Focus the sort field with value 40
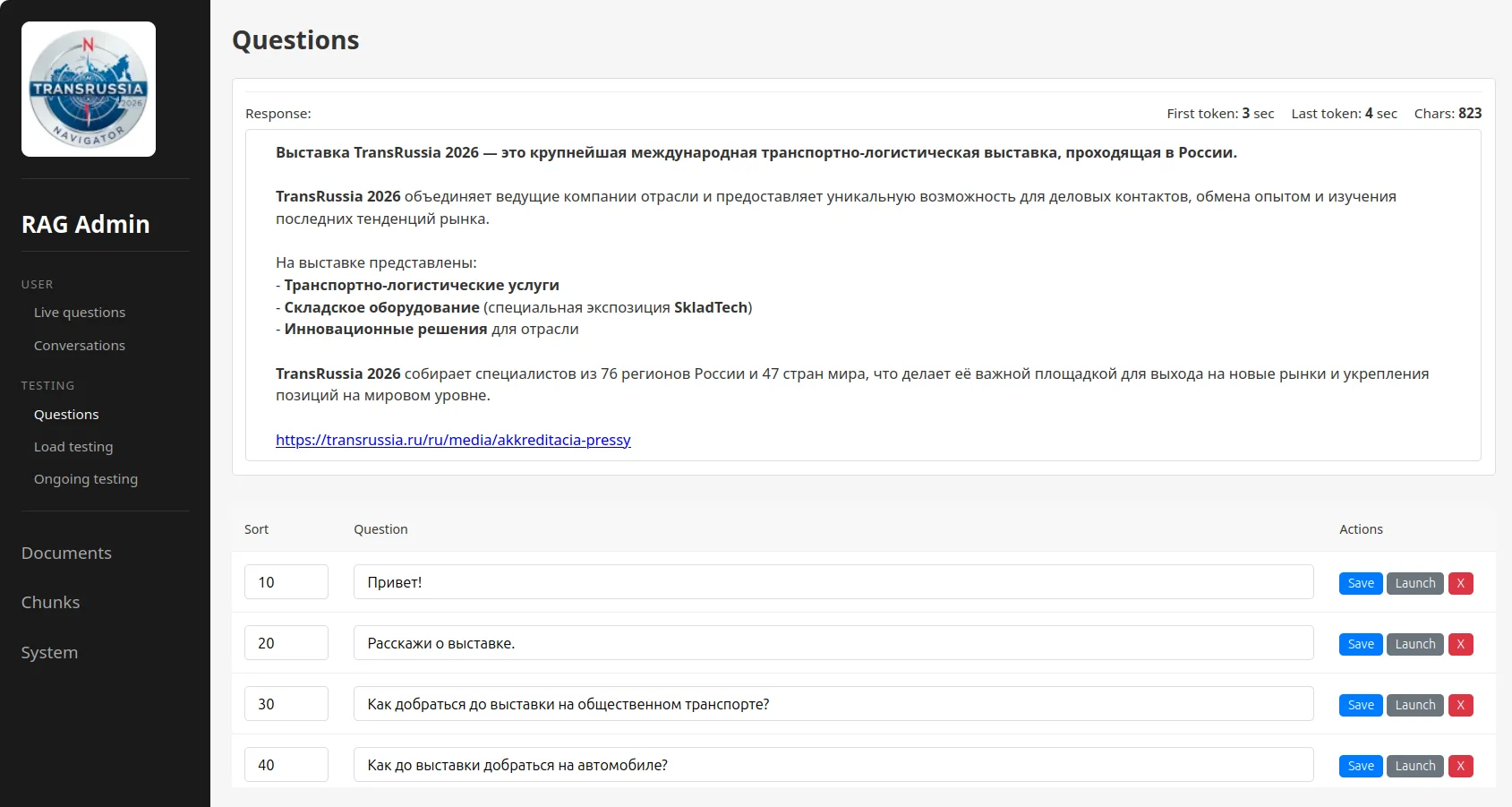1512x807 pixels. coord(286,765)
